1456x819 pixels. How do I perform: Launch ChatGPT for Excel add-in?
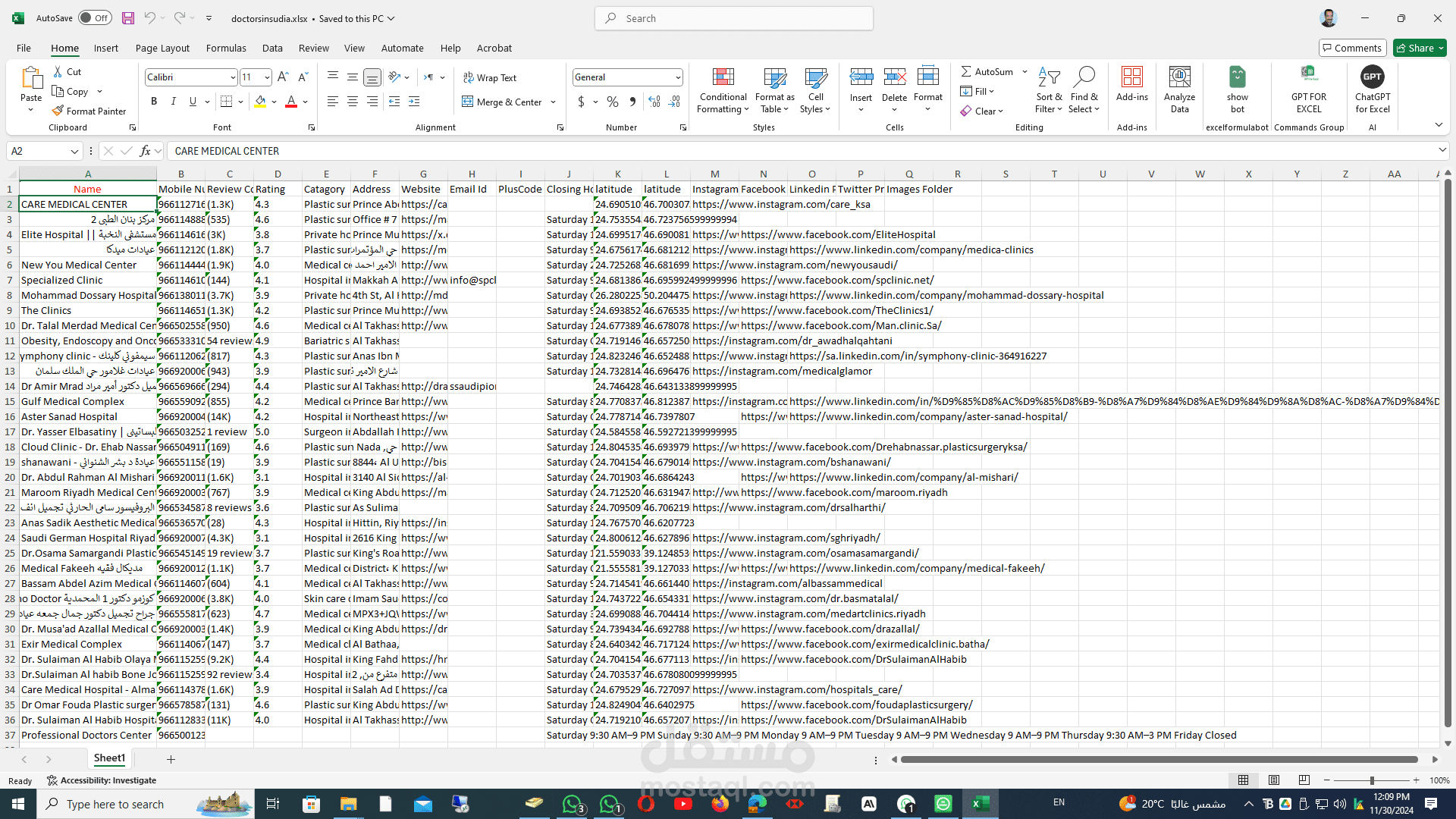pos(1372,89)
